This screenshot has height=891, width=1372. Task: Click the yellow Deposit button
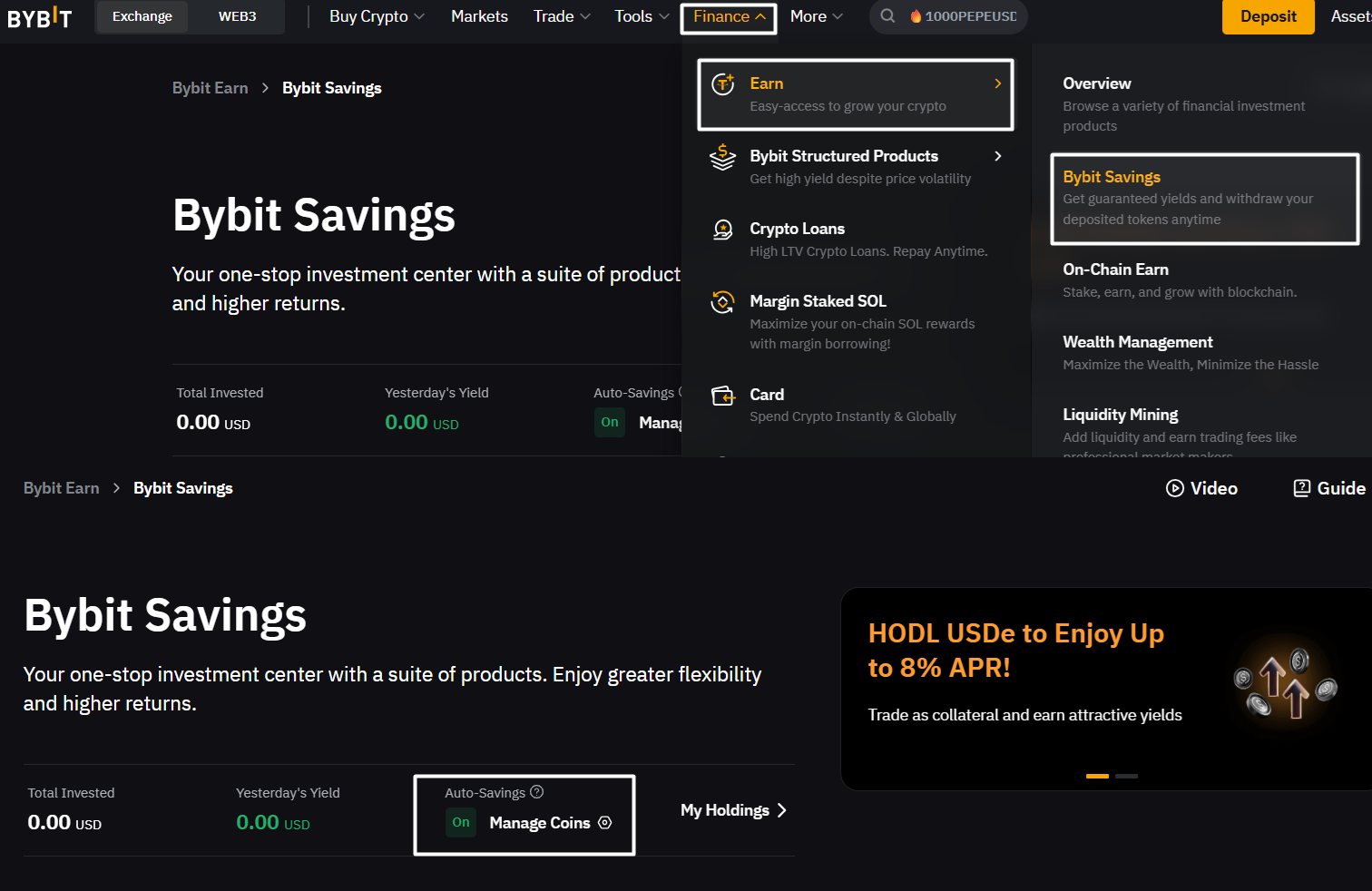[x=1268, y=16]
